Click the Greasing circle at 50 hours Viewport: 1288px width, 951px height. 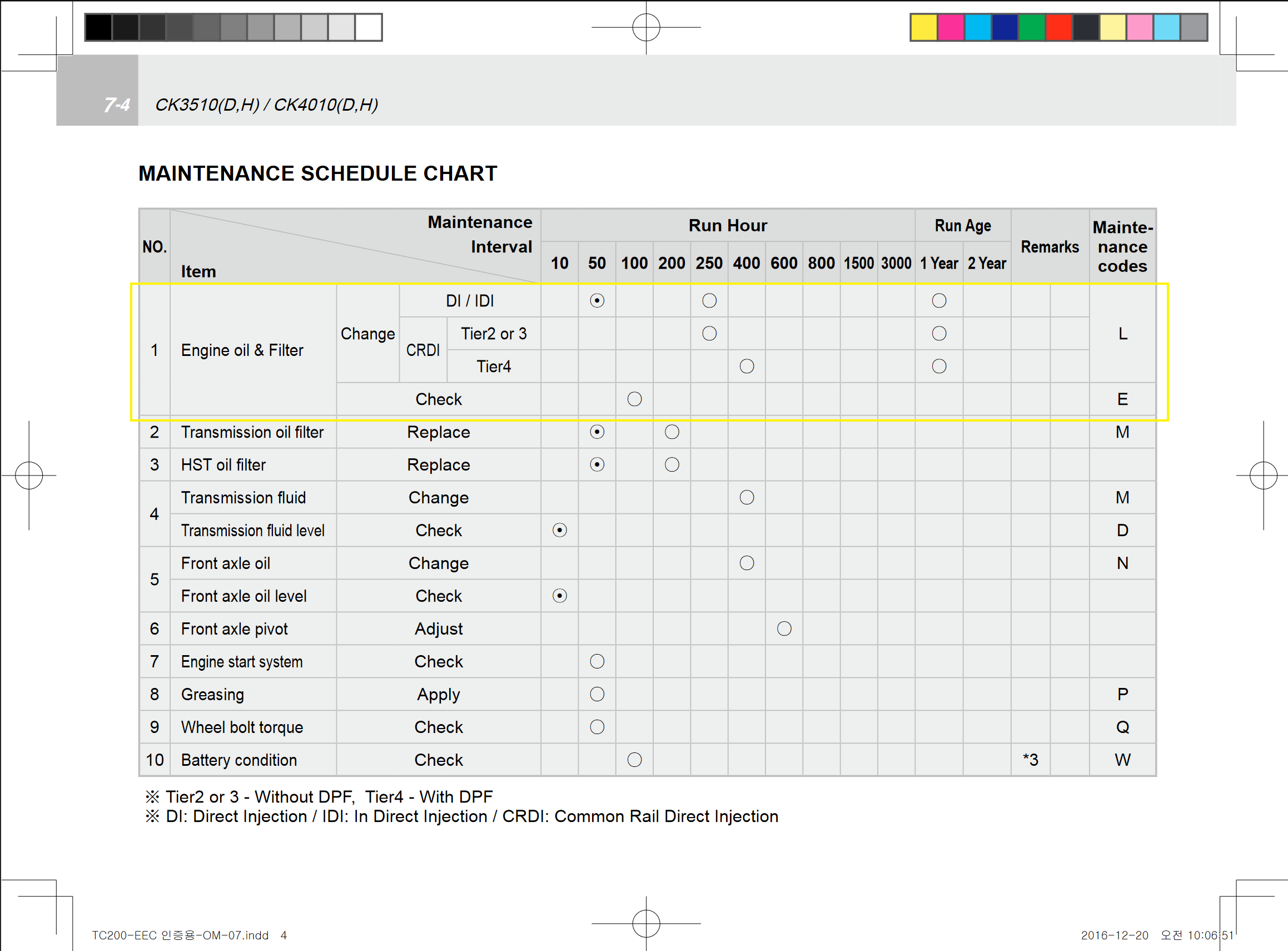597,694
